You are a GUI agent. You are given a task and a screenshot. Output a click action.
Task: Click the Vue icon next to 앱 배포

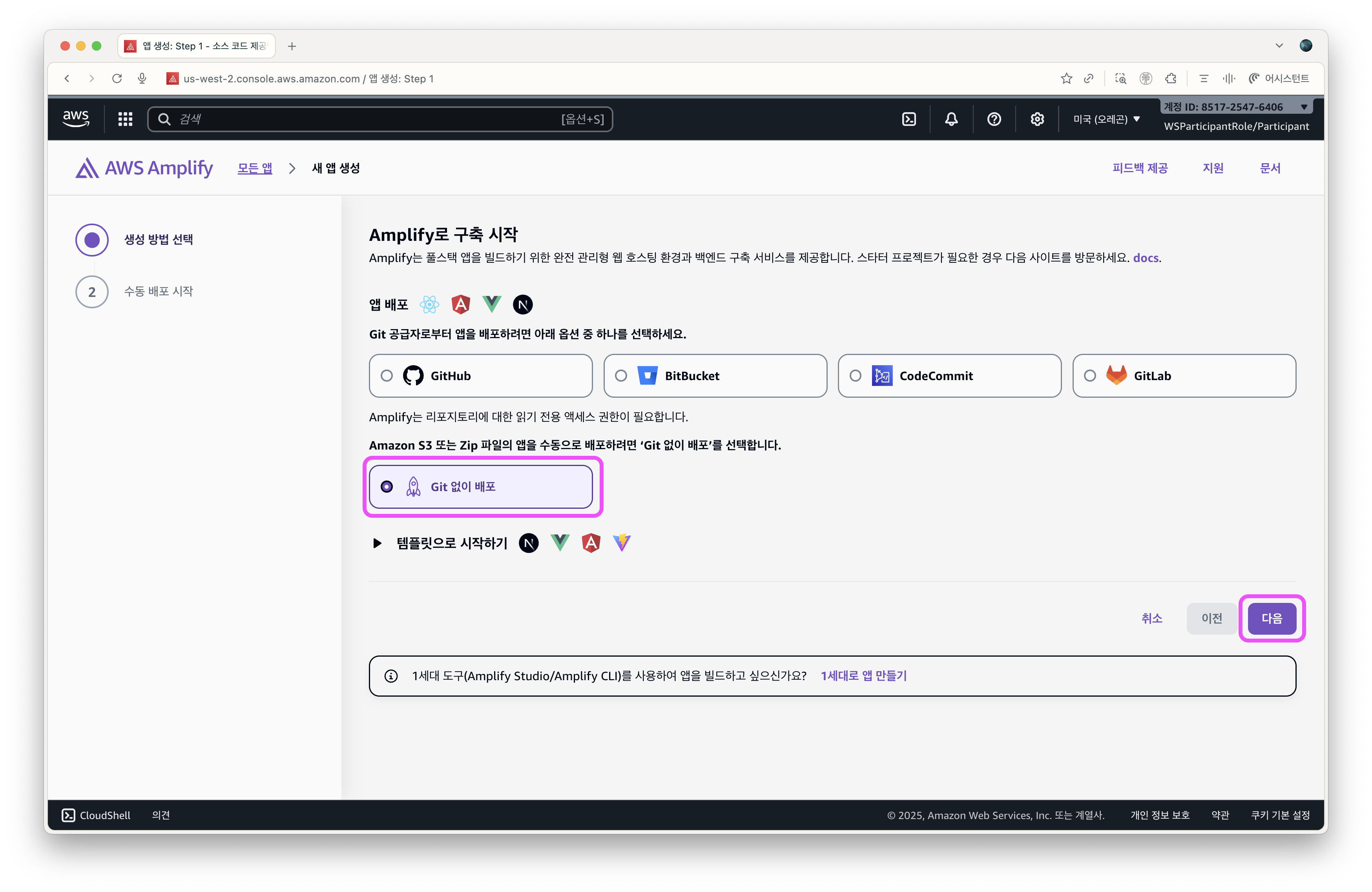coord(492,304)
